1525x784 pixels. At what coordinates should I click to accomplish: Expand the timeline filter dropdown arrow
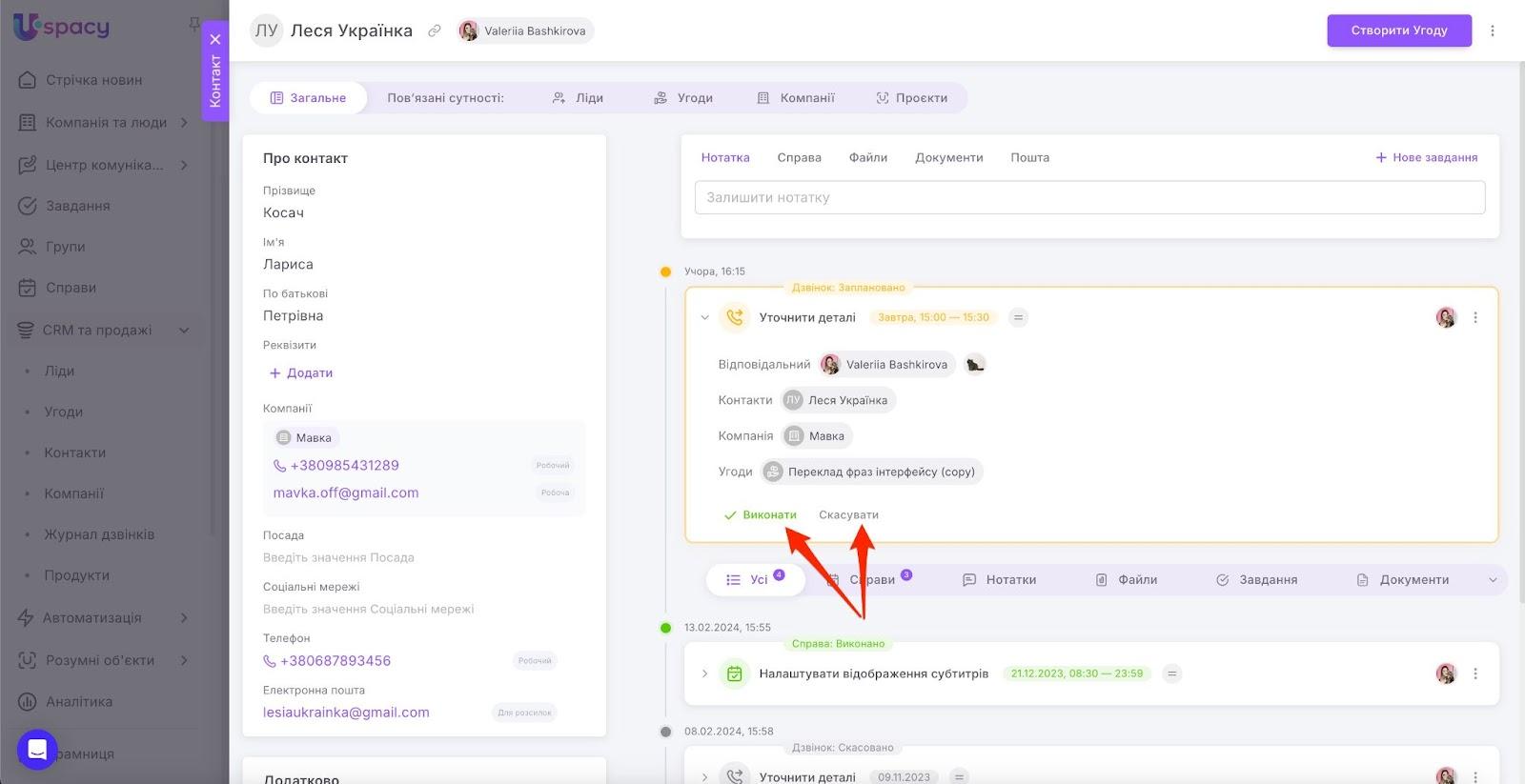tap(1493, 580)
